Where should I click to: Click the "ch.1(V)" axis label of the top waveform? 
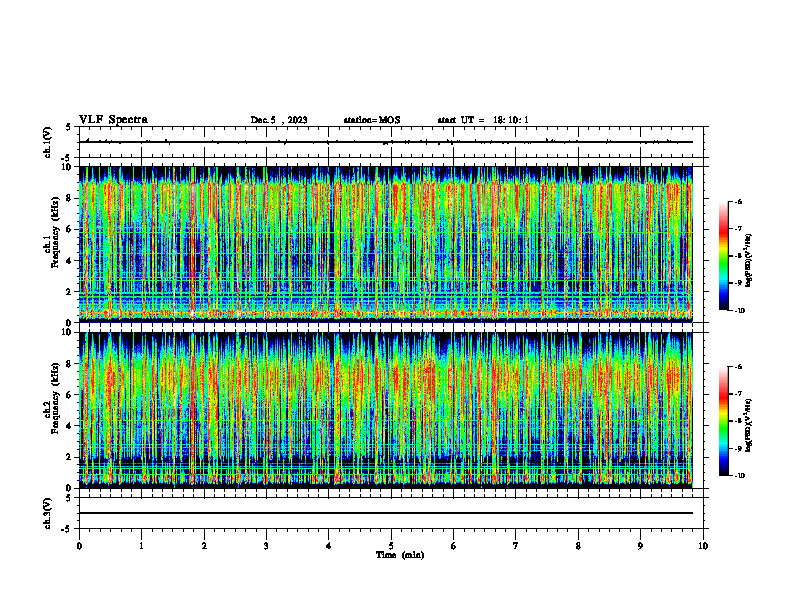pos(47,142)
